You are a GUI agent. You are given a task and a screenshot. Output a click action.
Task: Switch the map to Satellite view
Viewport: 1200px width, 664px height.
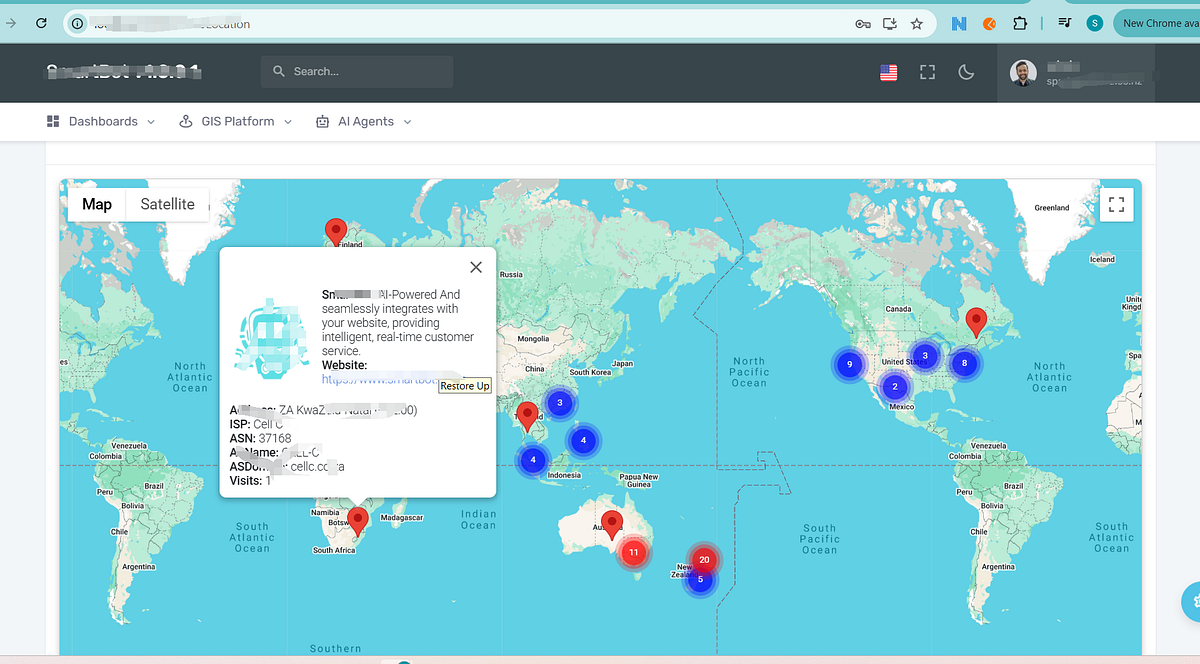click(x=167, y=204)
